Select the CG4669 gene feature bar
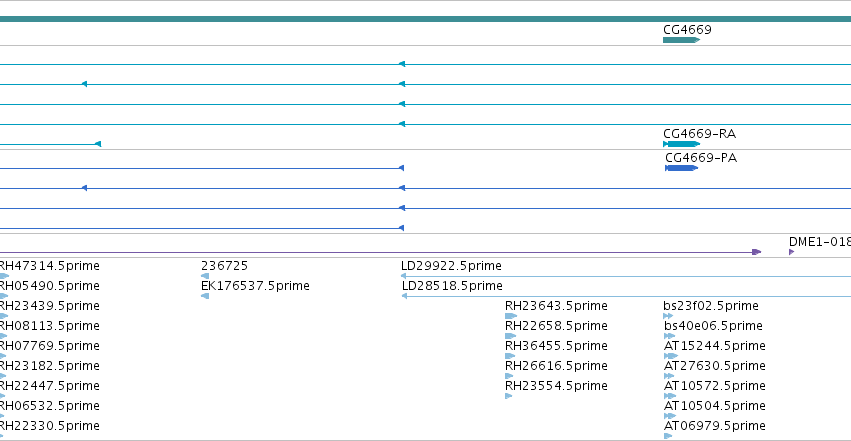 tap(682, 40)
